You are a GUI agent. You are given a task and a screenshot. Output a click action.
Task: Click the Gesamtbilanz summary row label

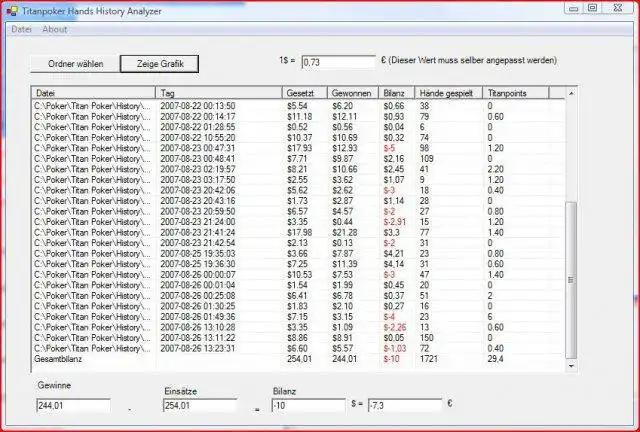coord(58,359)
